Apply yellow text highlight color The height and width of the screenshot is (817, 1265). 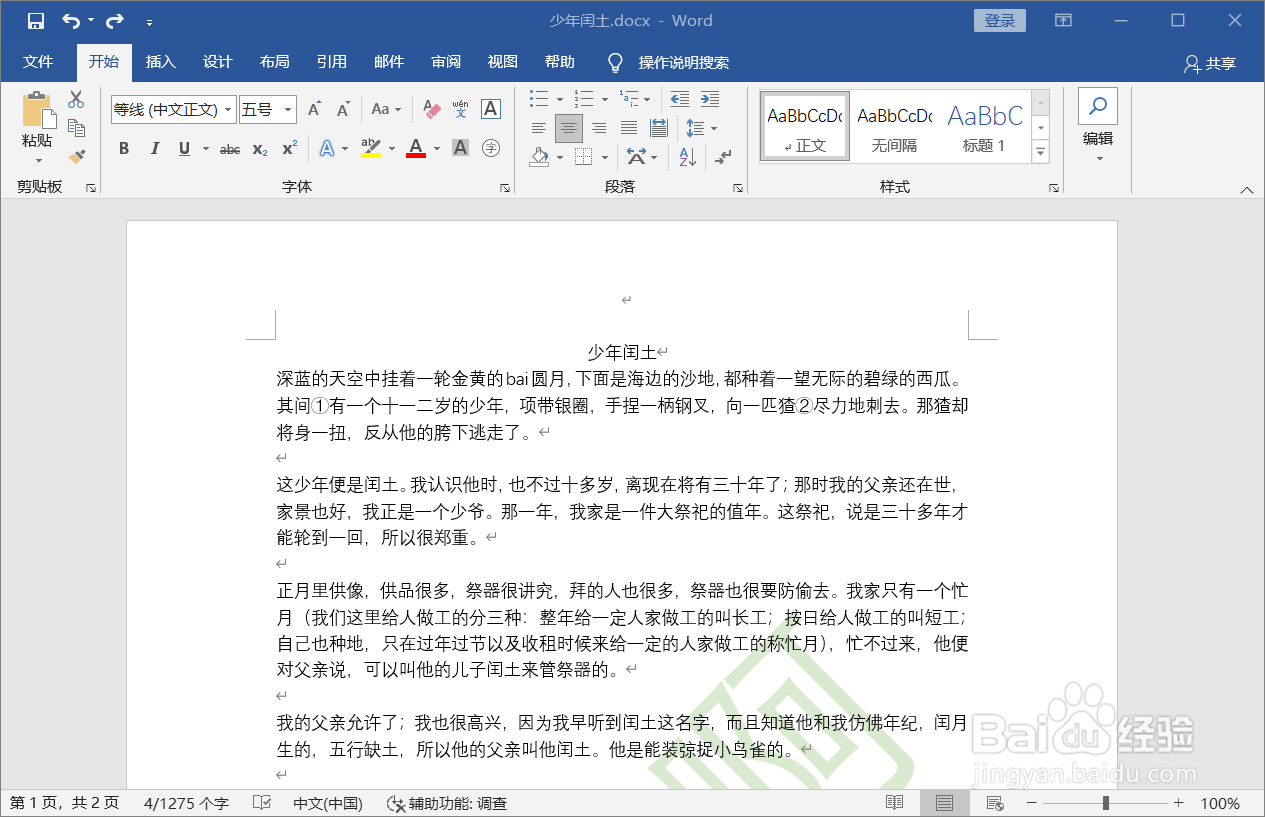(371, 149)
